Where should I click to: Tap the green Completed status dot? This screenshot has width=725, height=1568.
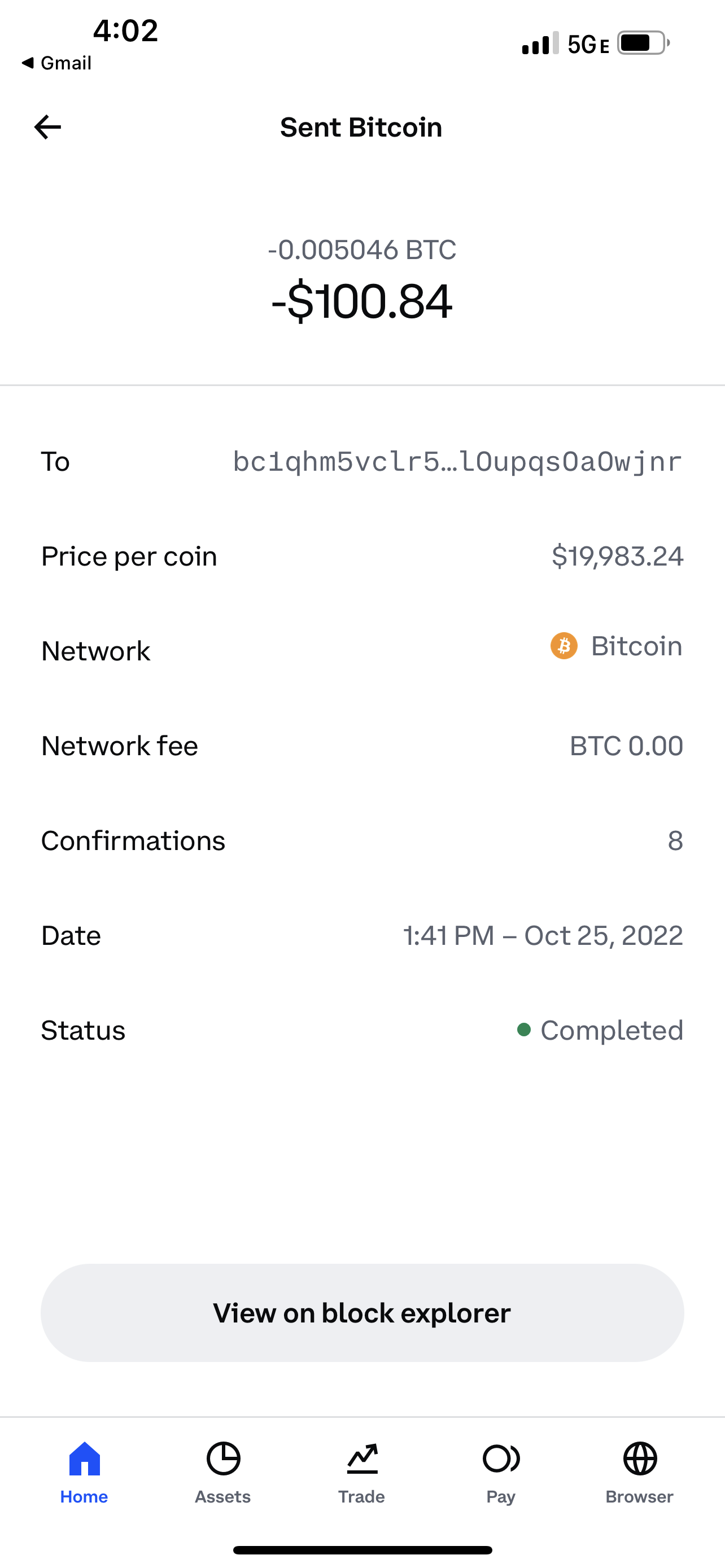523,1030
